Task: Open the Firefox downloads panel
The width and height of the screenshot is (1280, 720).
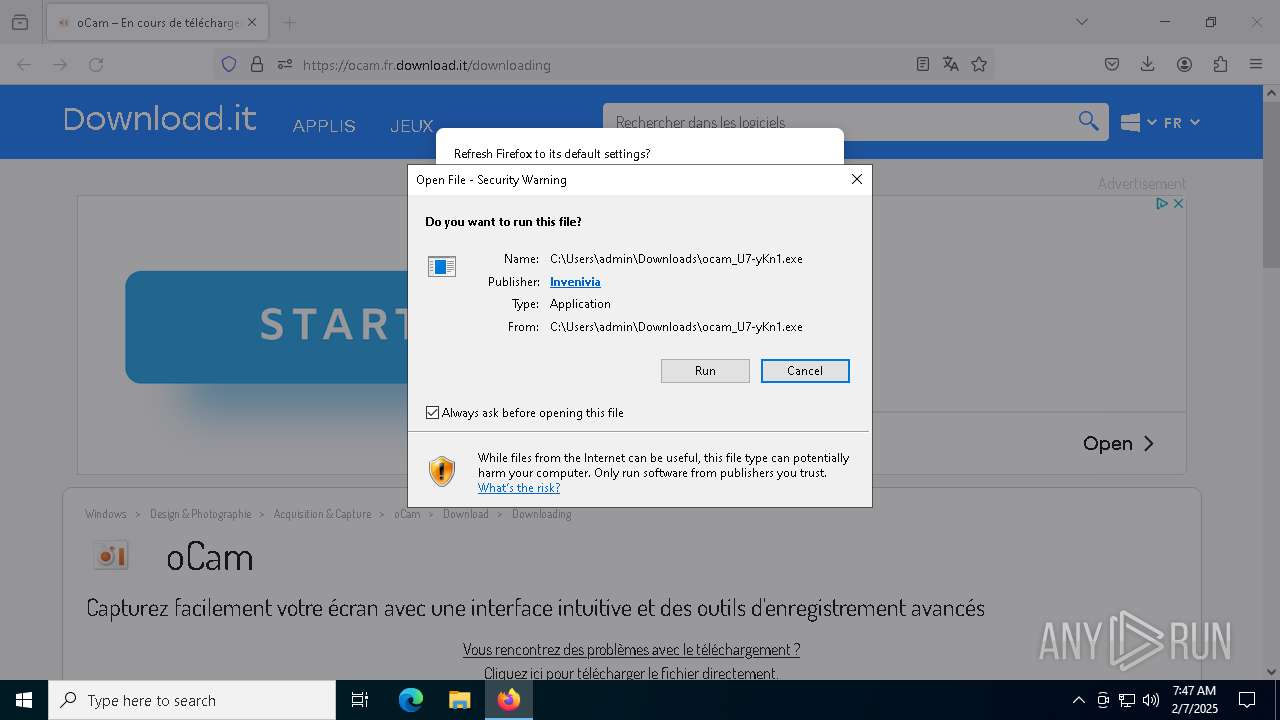Action: point(1148,64)
